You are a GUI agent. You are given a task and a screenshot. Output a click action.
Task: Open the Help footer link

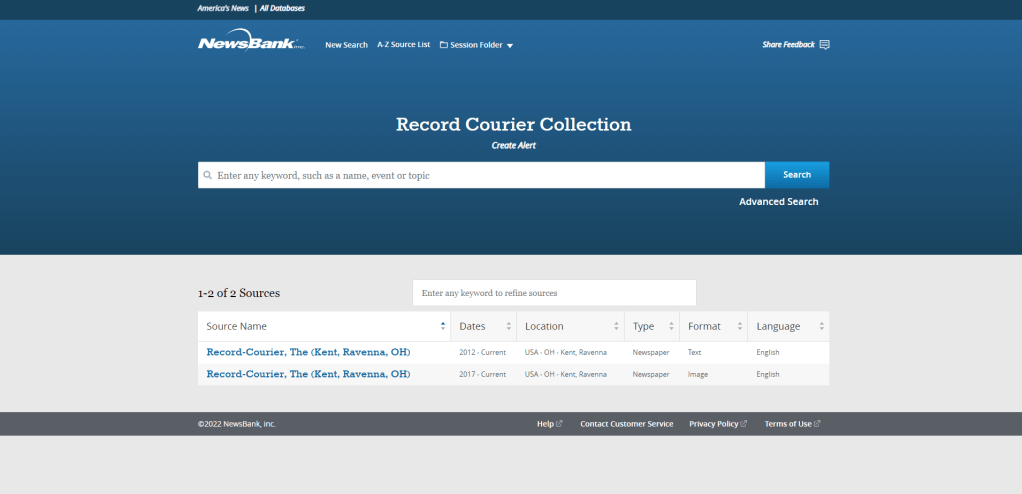[546, 424]
